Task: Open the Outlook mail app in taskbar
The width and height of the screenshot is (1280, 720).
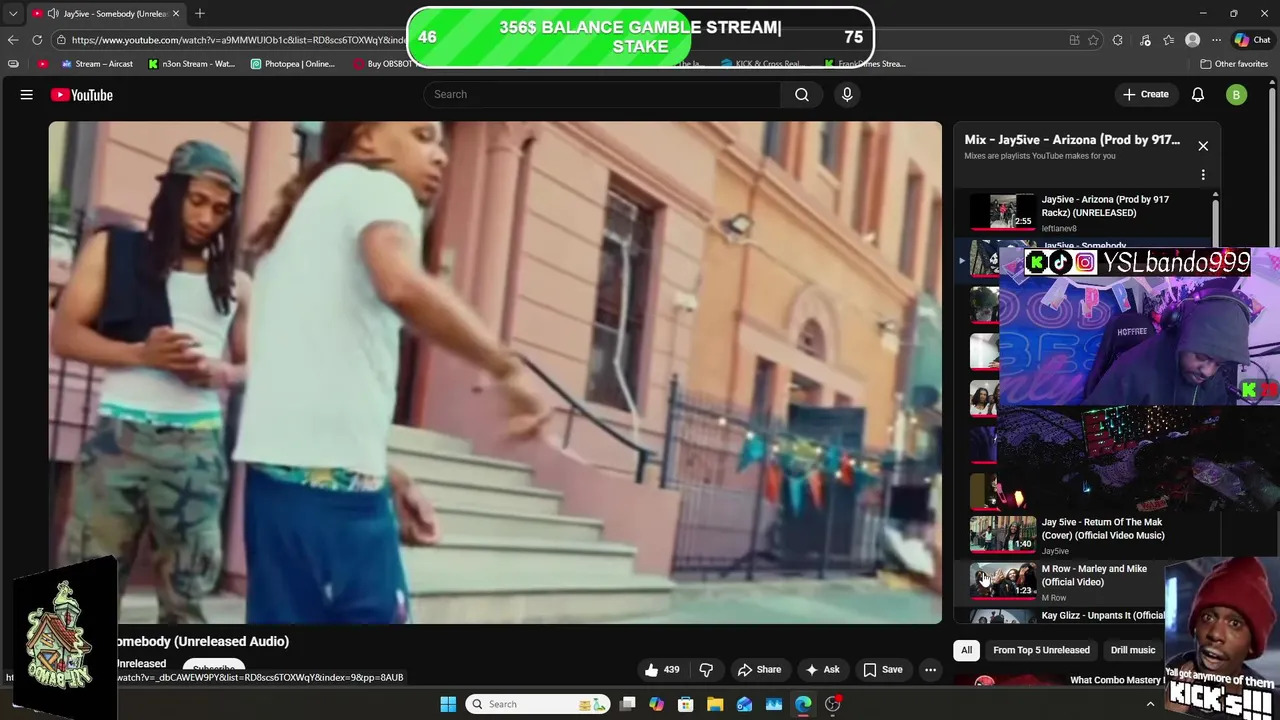Action: pos(744,704)
